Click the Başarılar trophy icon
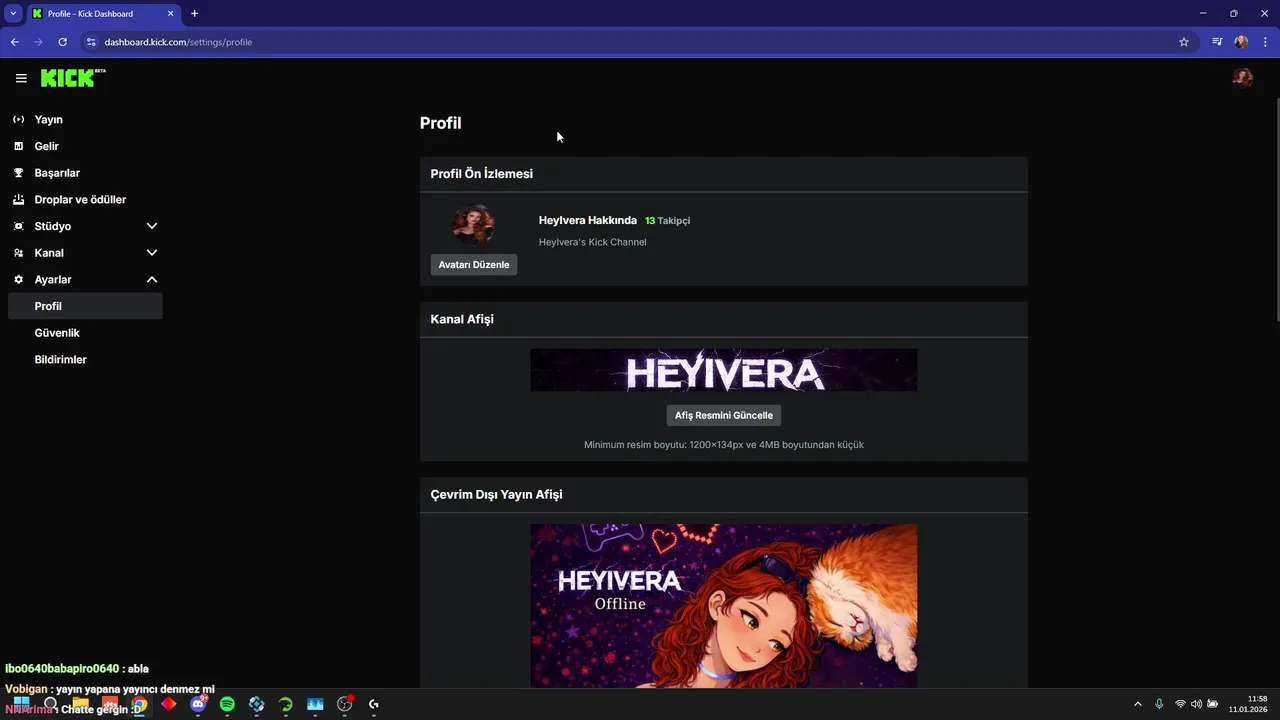The image size is (1280, 720). pos(18,173)
